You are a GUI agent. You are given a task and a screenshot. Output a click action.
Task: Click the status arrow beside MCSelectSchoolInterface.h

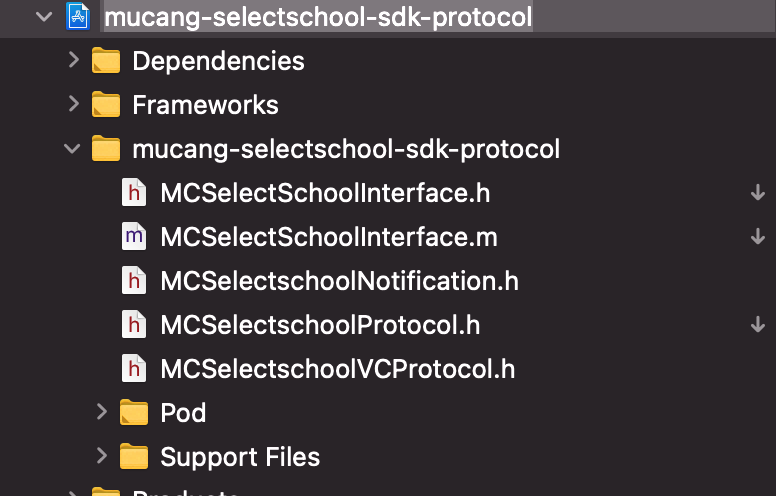click(x=758, y=192)
